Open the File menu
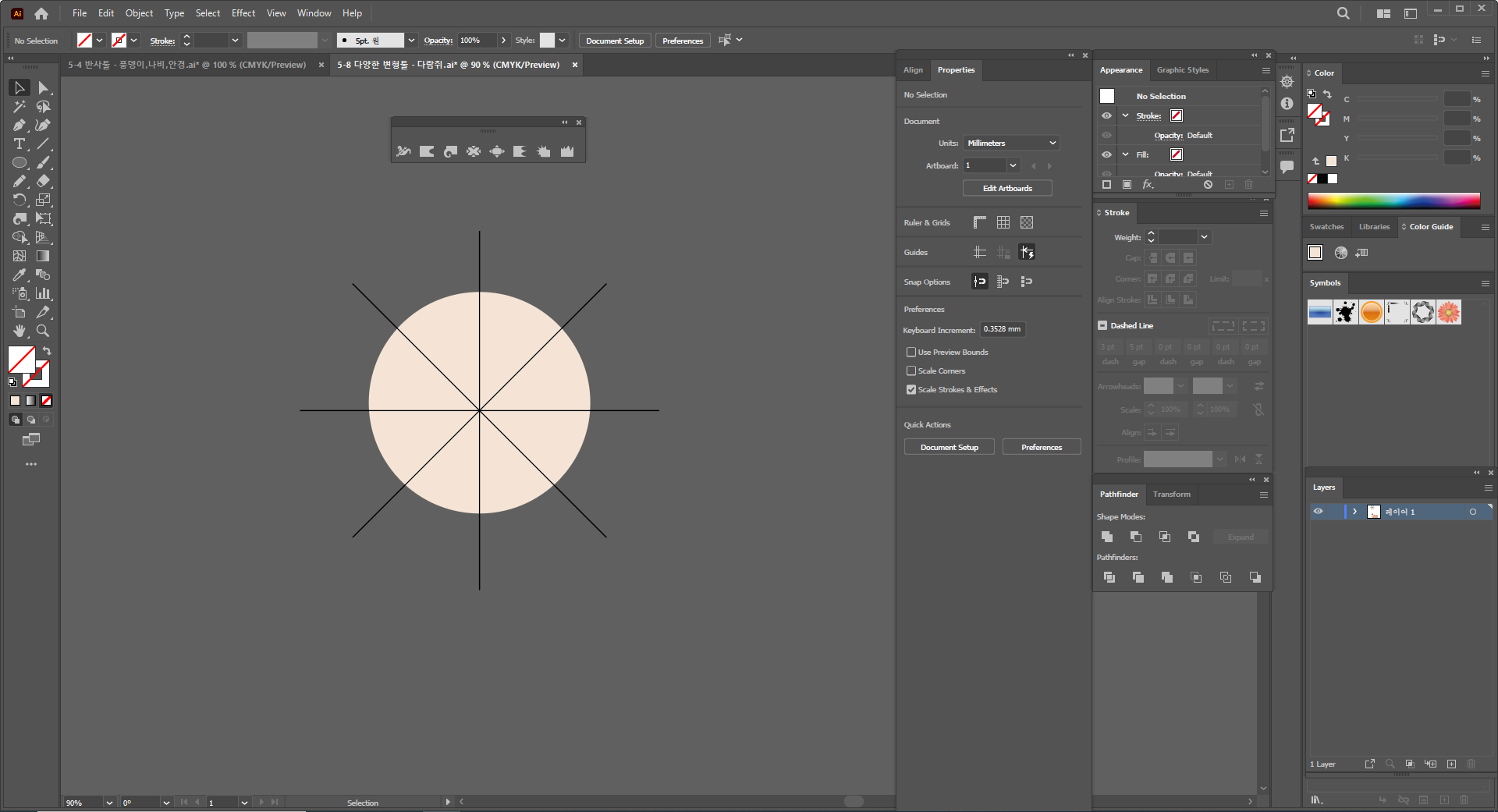This screenshot has width=1498, height=812. click(x=80, y=13)
